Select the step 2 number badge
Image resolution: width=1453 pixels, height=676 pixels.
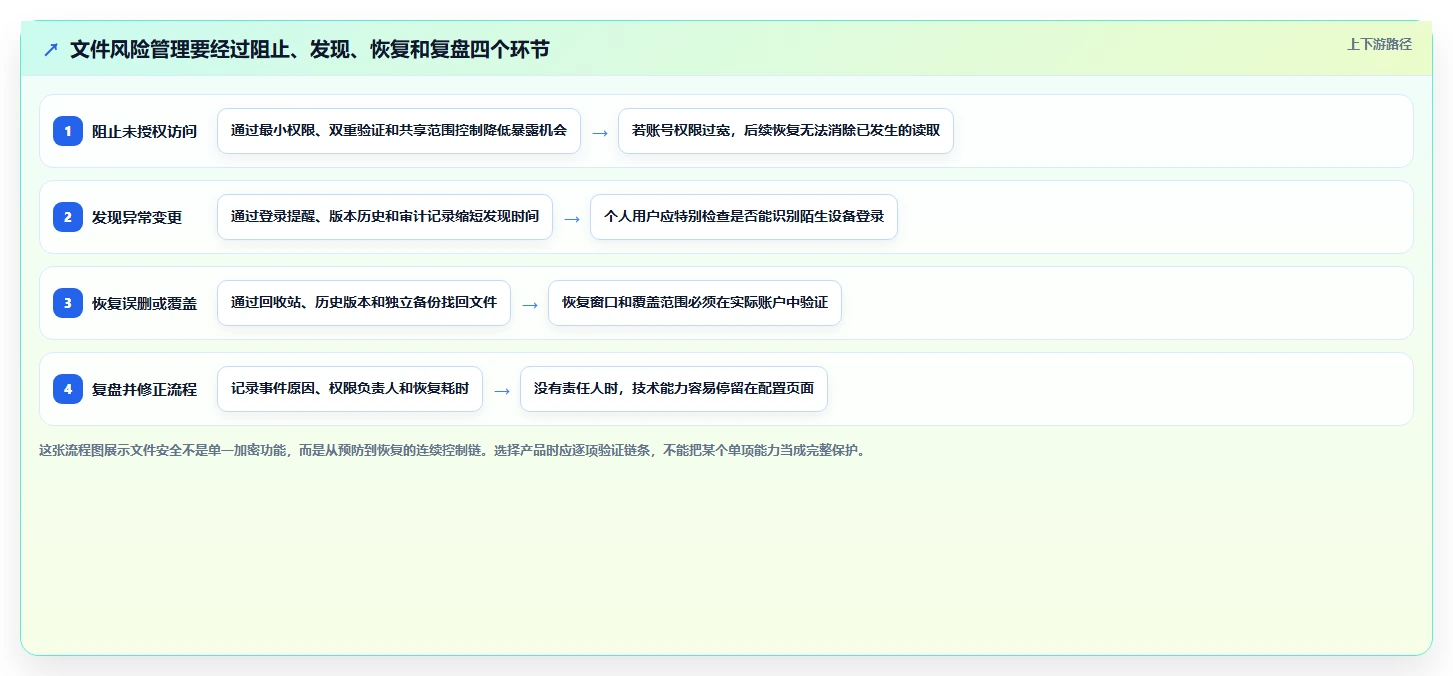[68, 217]
